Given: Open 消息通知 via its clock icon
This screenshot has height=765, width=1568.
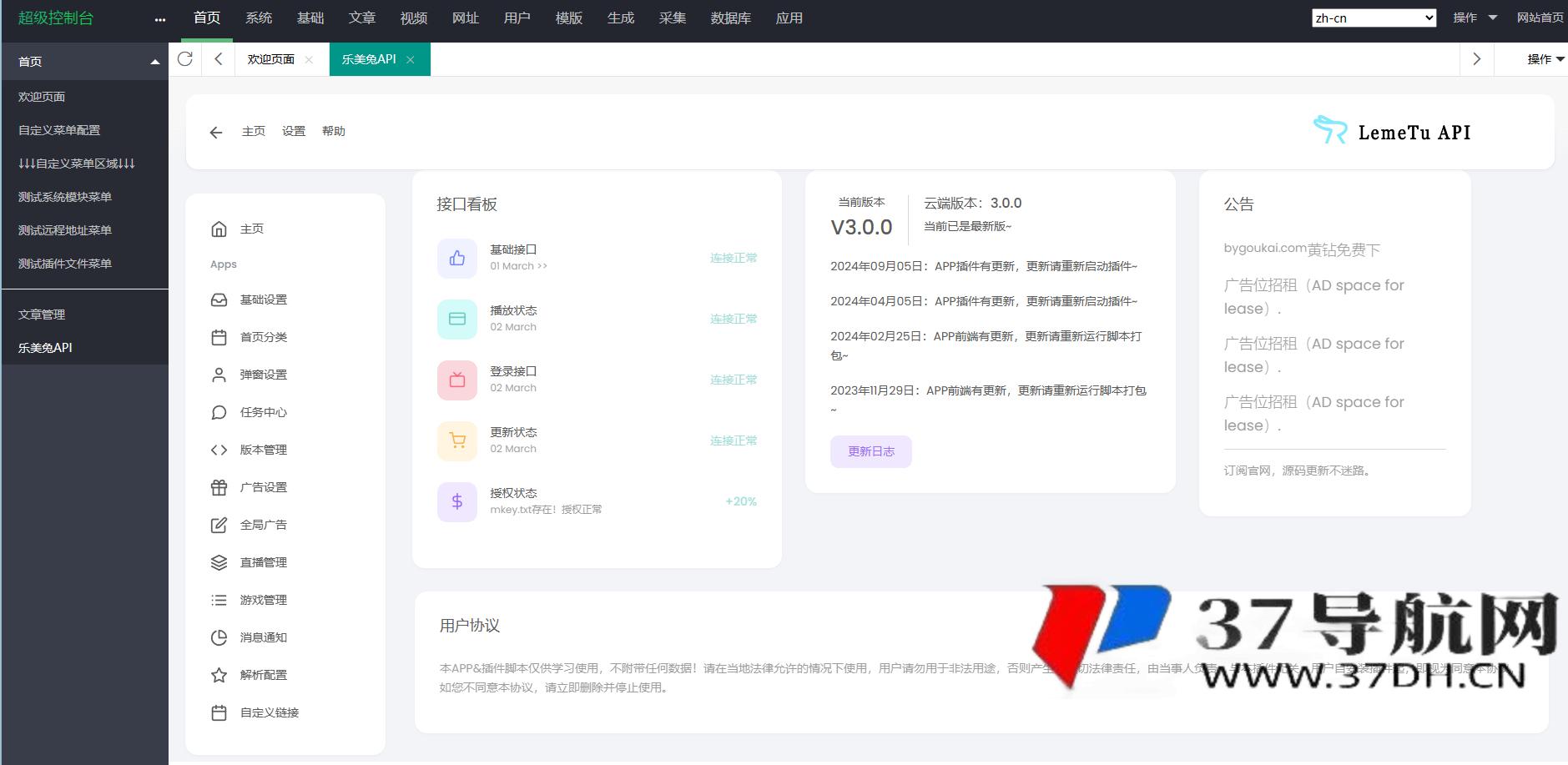Looking at the screenshot, I should point(218,637).
